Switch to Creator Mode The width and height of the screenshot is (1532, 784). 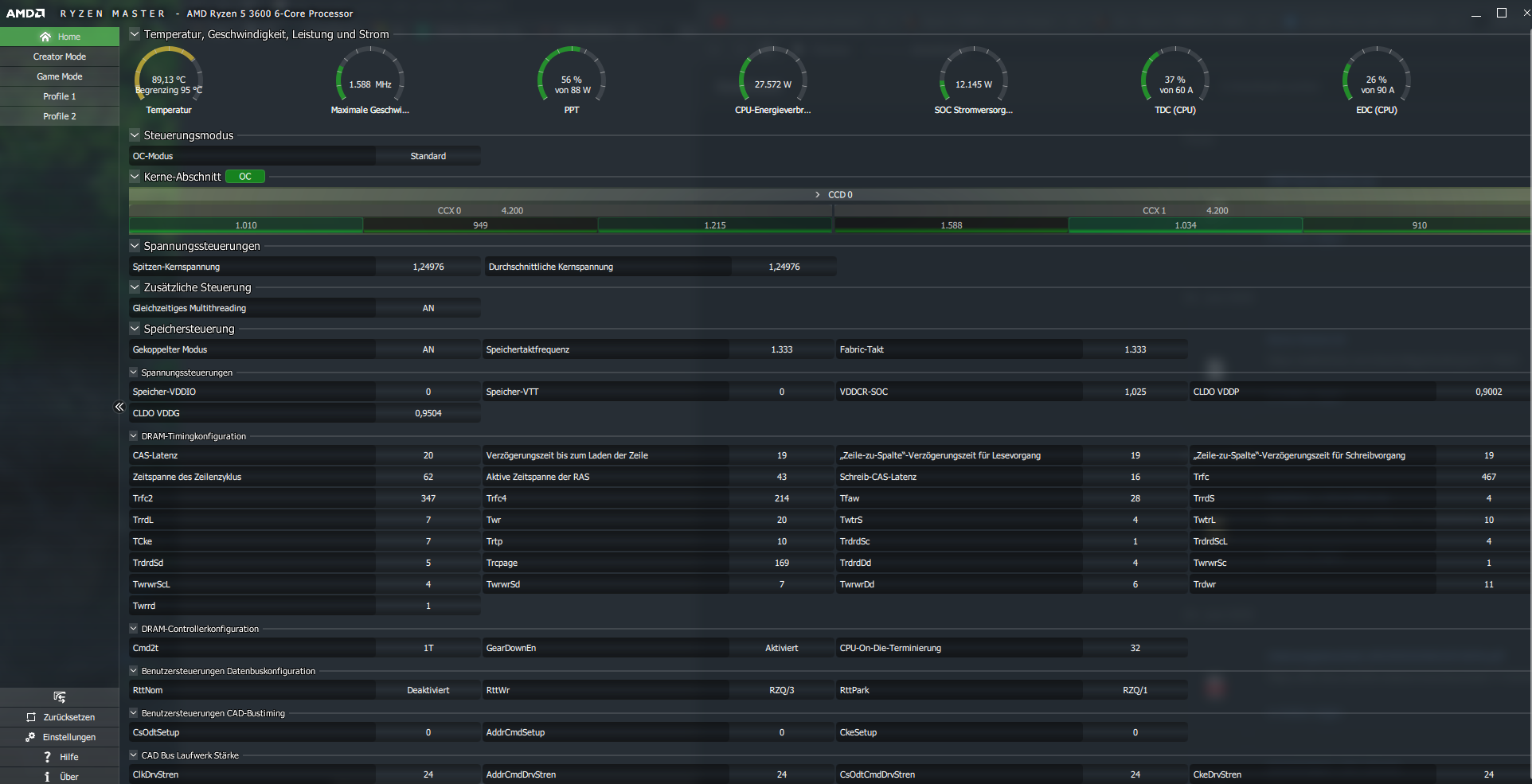[60, 57]
